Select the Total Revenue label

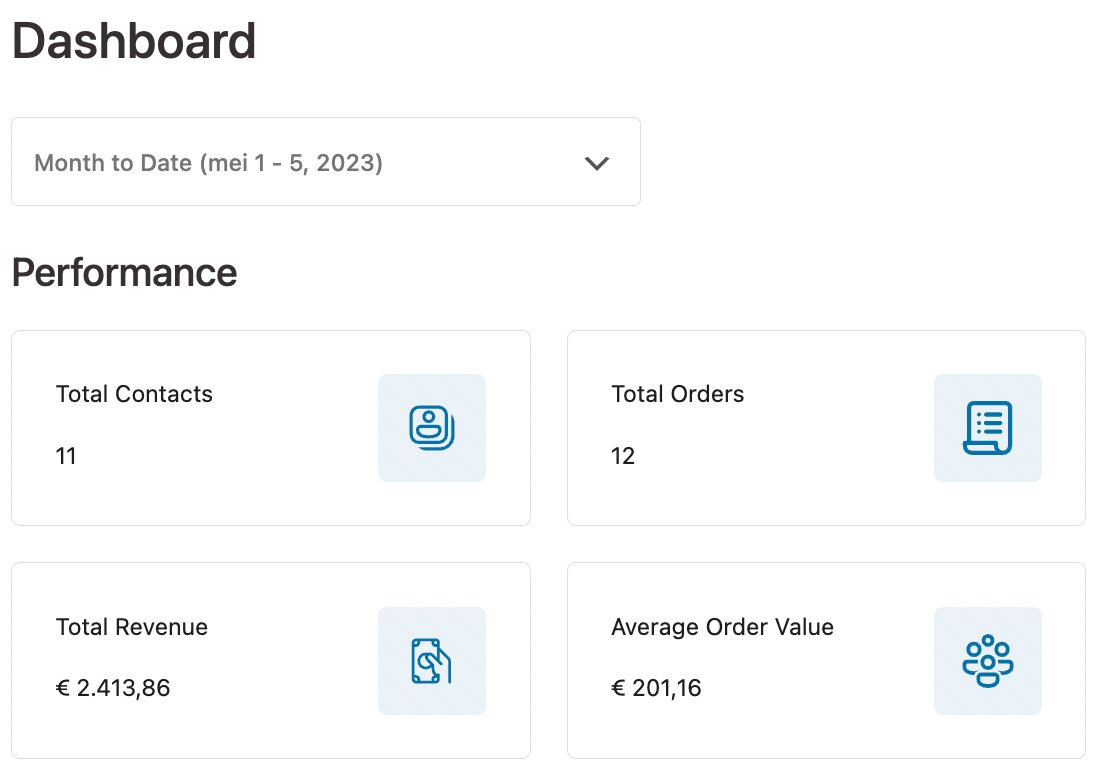pos(132,627)
